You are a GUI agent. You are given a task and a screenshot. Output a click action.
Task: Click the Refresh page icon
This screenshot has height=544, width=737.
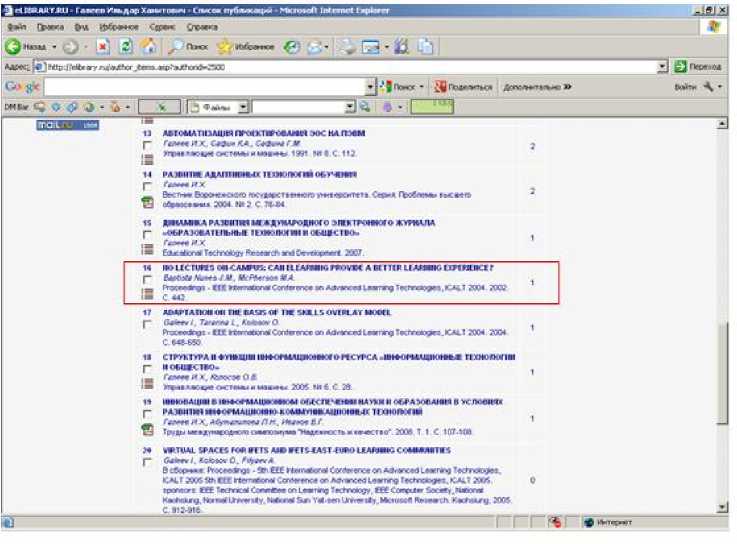125,47
